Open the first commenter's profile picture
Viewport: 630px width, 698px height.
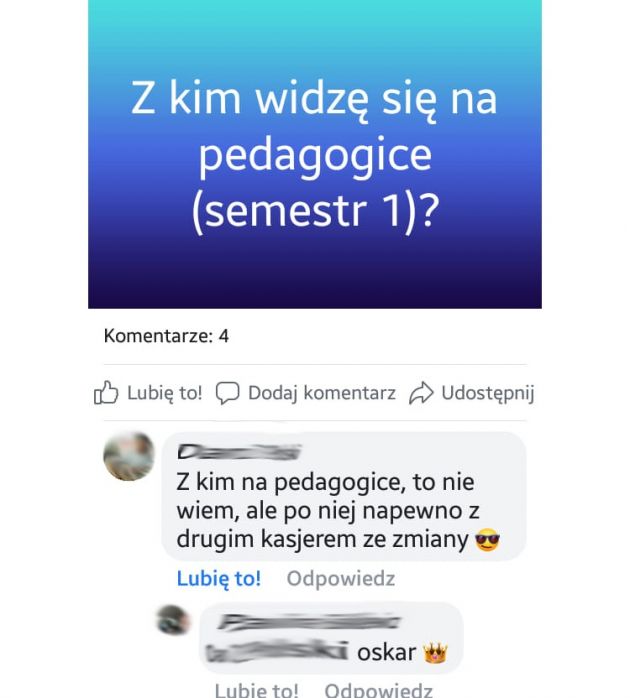129,456
